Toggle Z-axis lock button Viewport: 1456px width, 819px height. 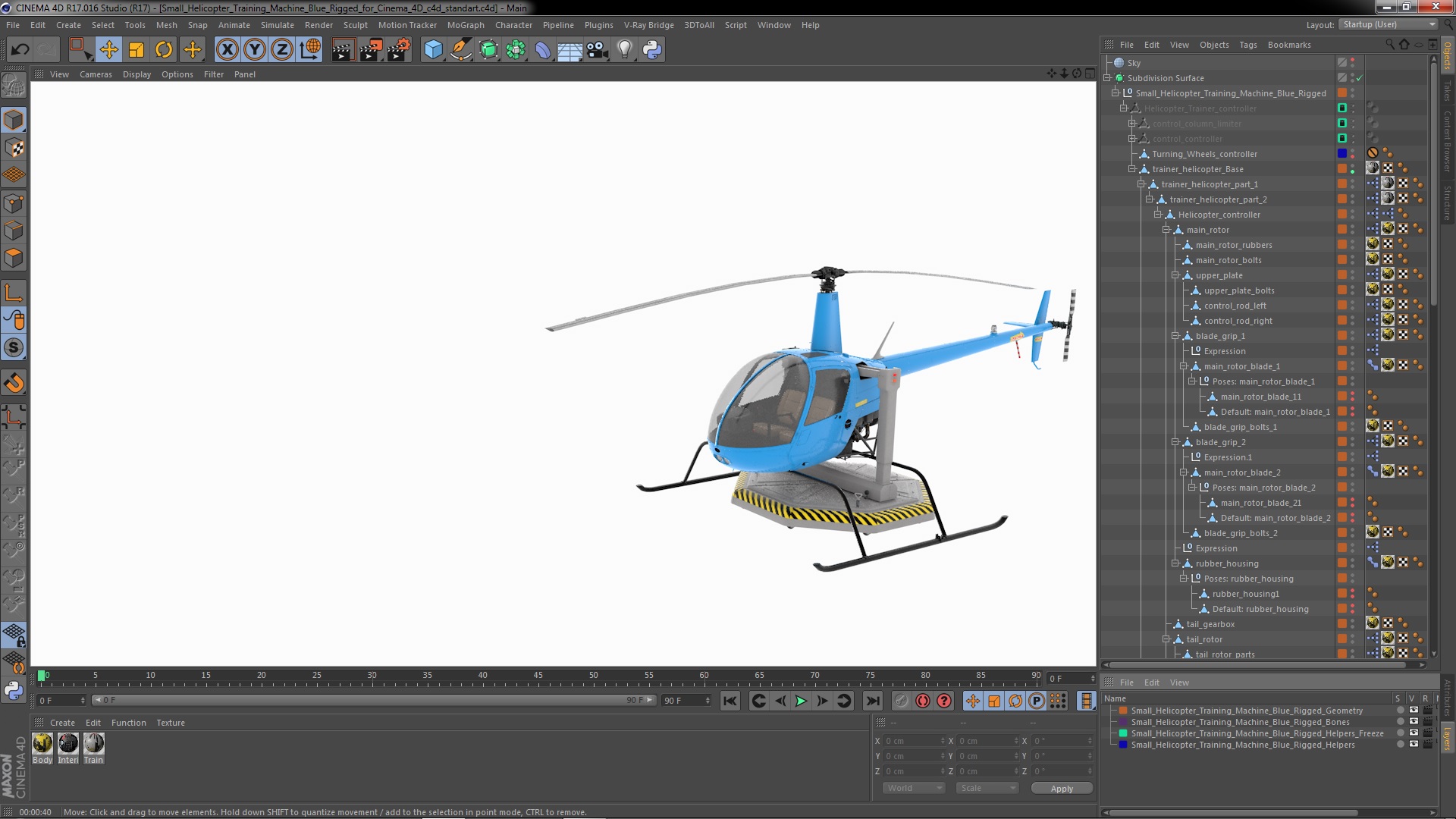pos(282,50)
